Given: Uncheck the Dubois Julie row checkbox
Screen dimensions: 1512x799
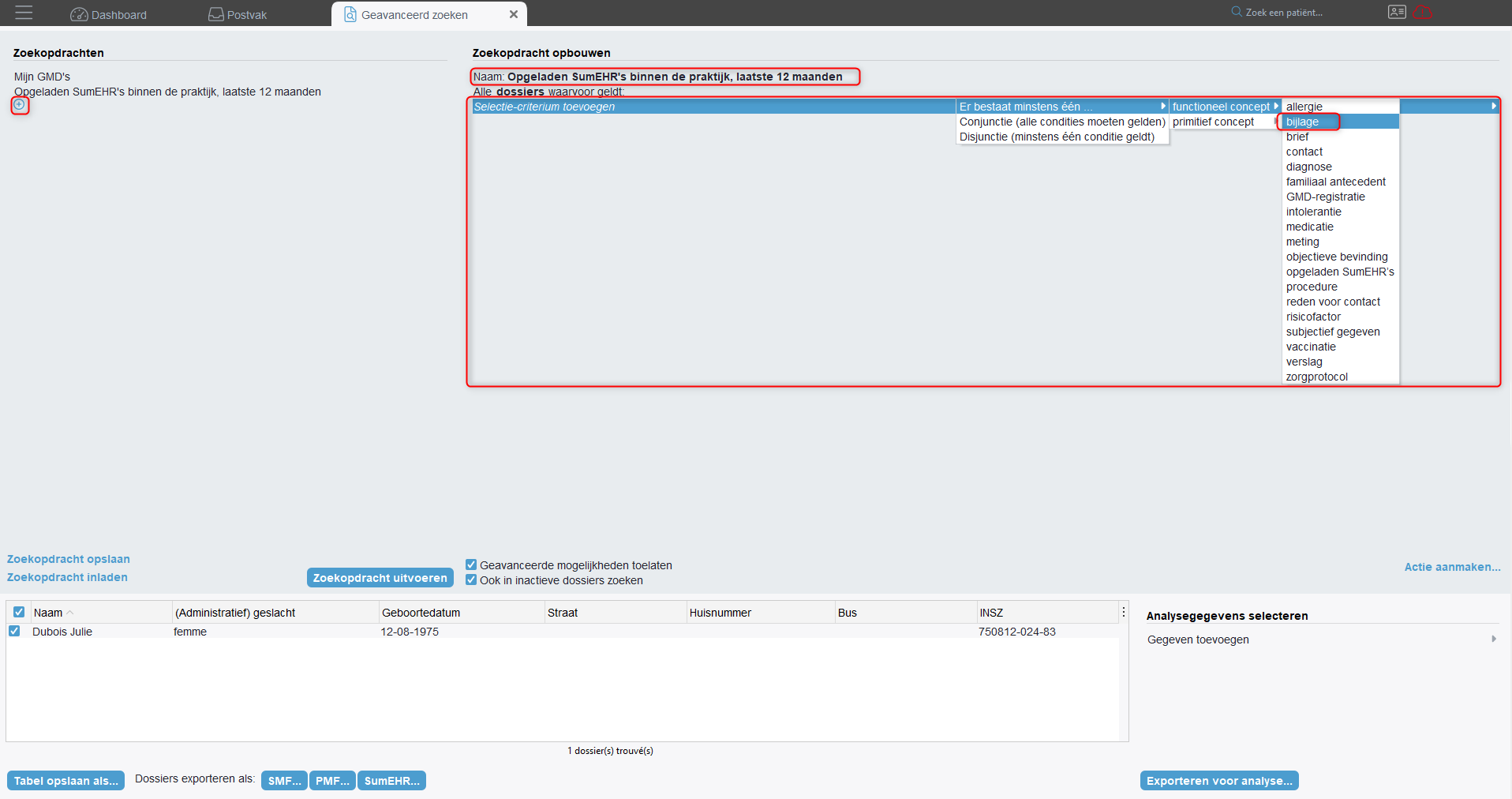Looking at the screenshot, I should 14,631.
